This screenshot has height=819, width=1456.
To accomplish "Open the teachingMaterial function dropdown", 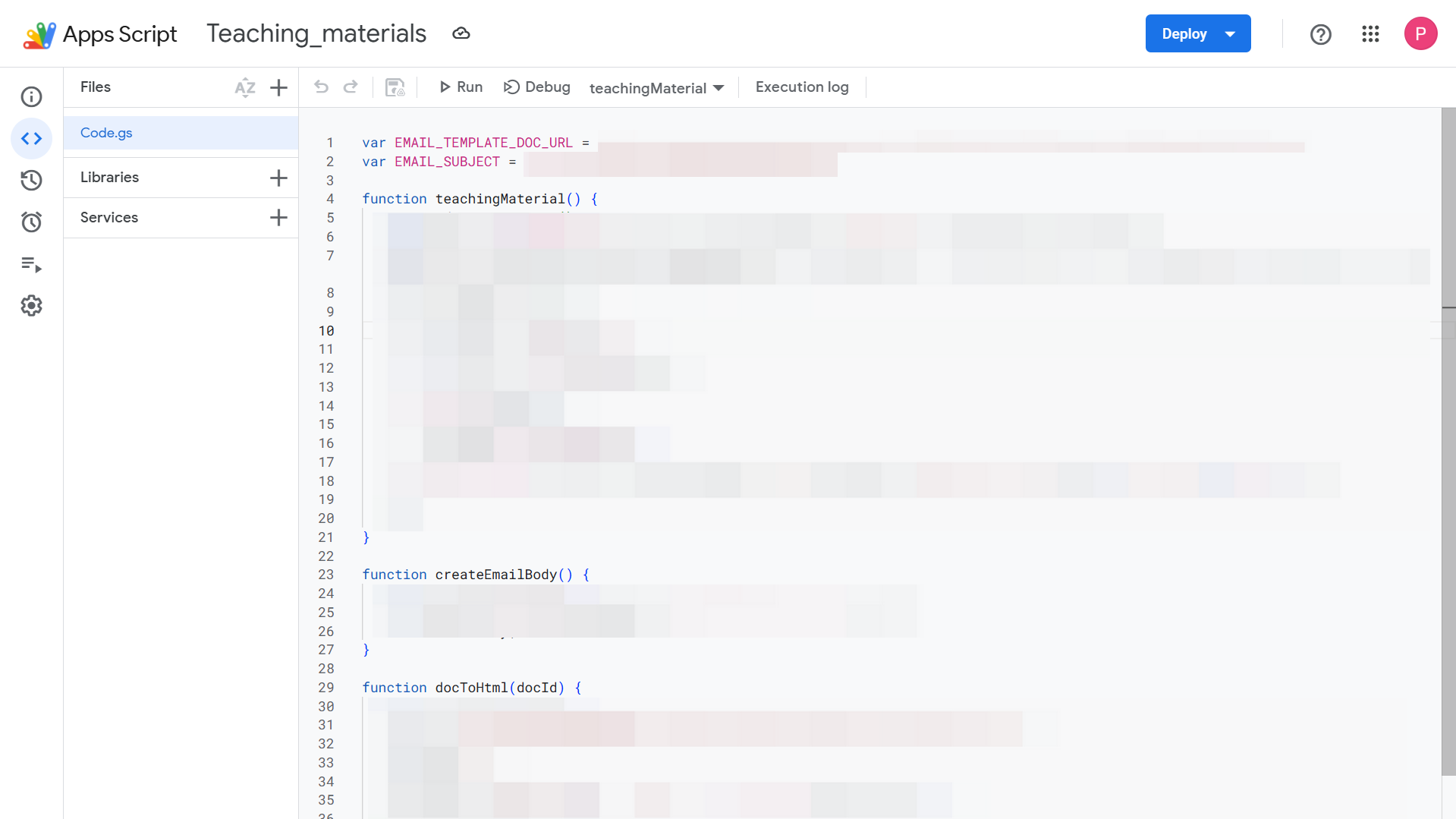I will [x=657, y=88].
